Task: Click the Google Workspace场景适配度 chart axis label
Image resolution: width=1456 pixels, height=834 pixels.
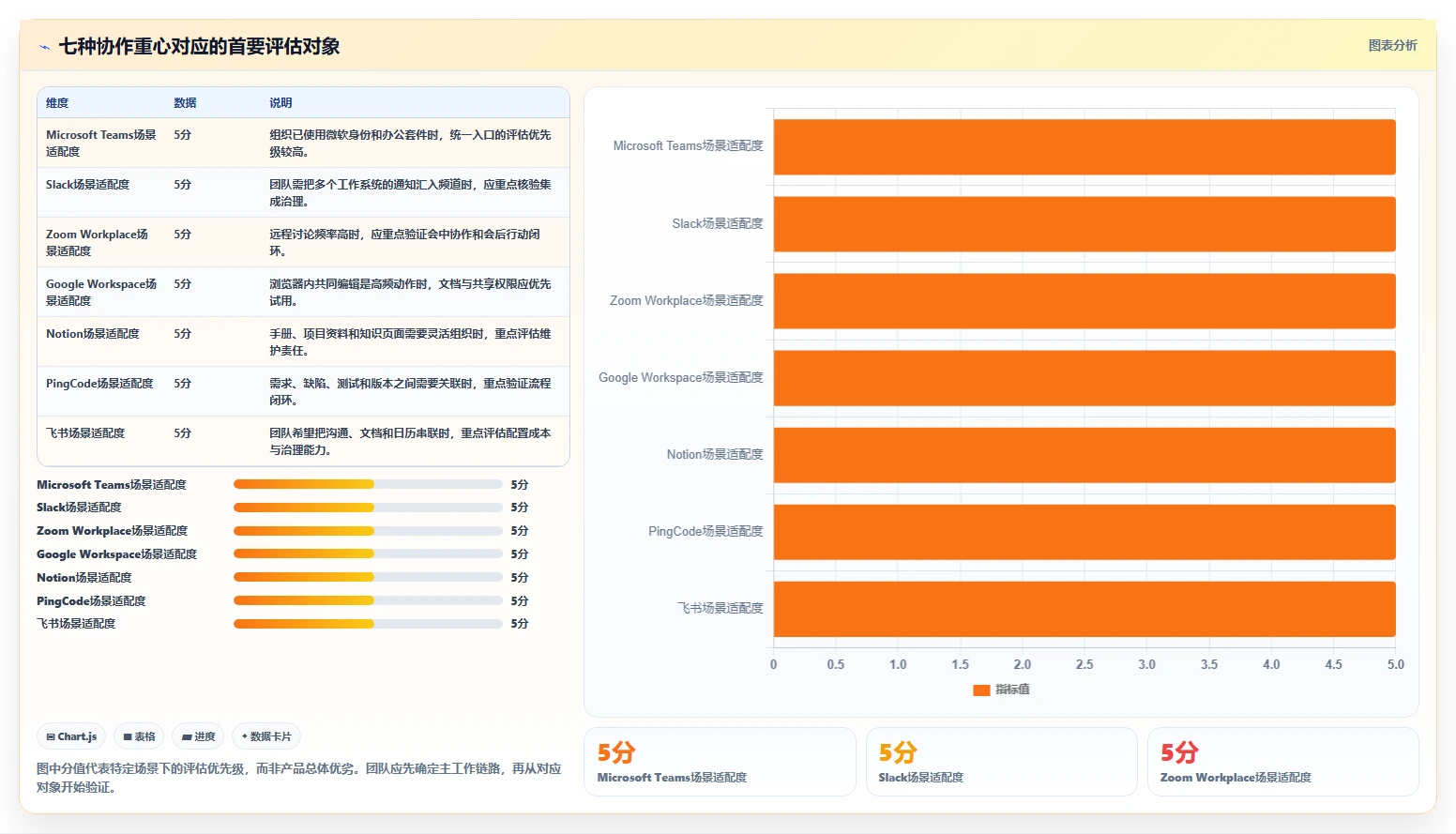Action: click(x=681, y=378)
